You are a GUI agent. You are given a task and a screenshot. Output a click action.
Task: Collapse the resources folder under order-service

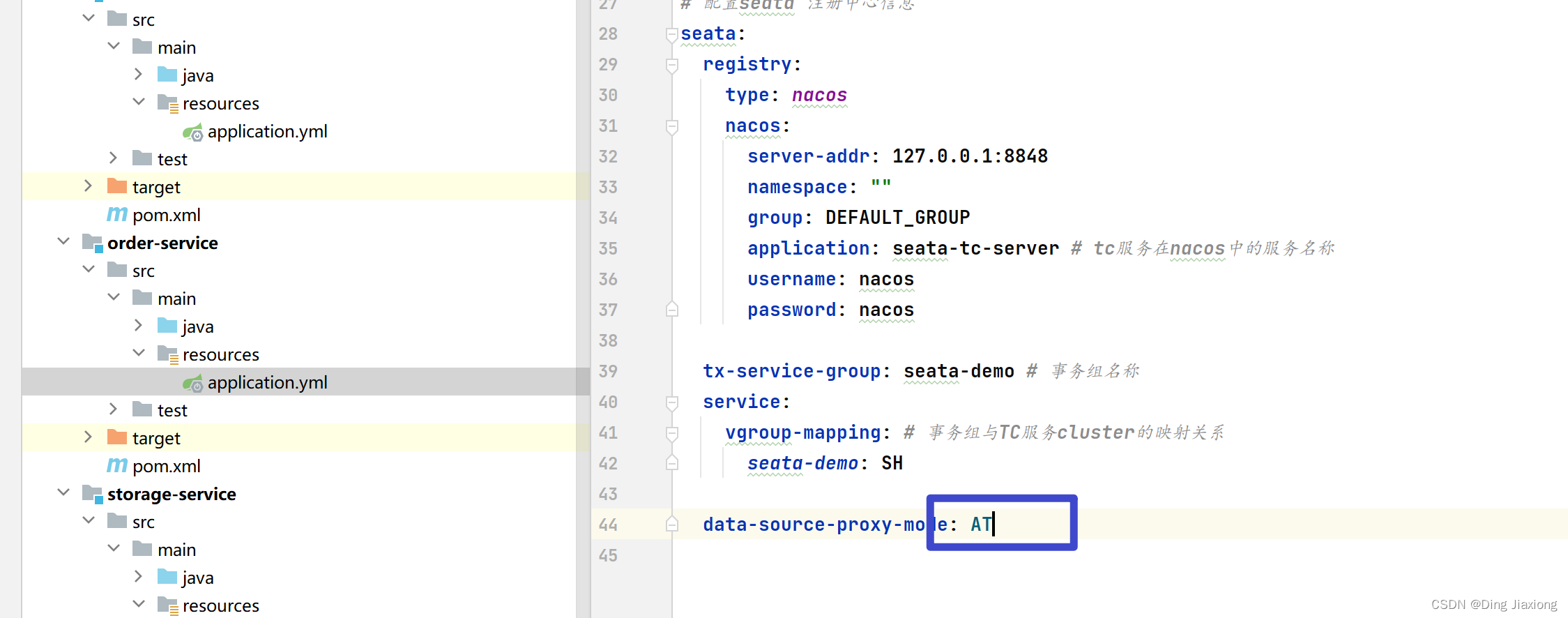(x=139, y=353)
